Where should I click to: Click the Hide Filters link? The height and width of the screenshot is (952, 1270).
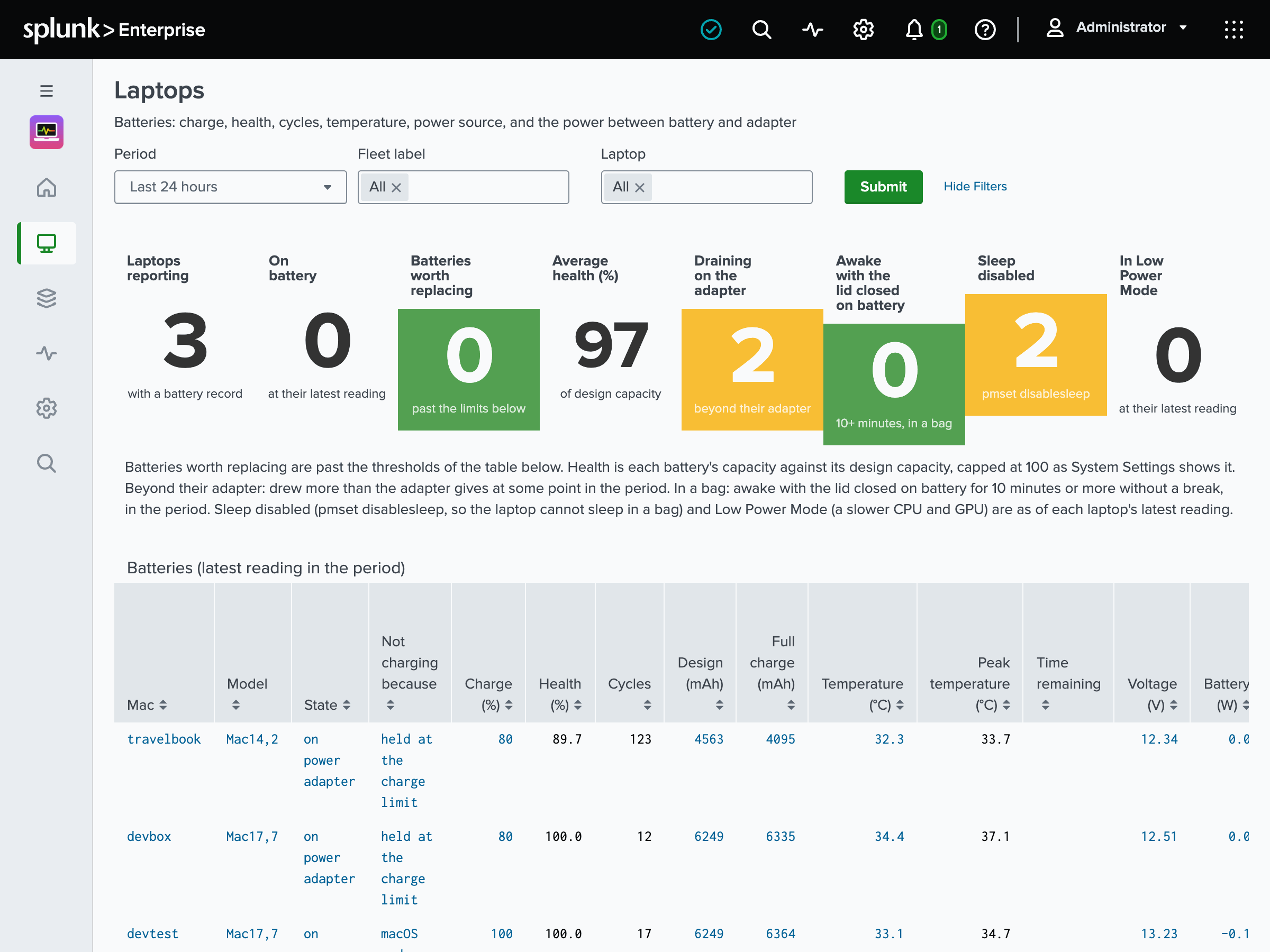click(975, 187)
